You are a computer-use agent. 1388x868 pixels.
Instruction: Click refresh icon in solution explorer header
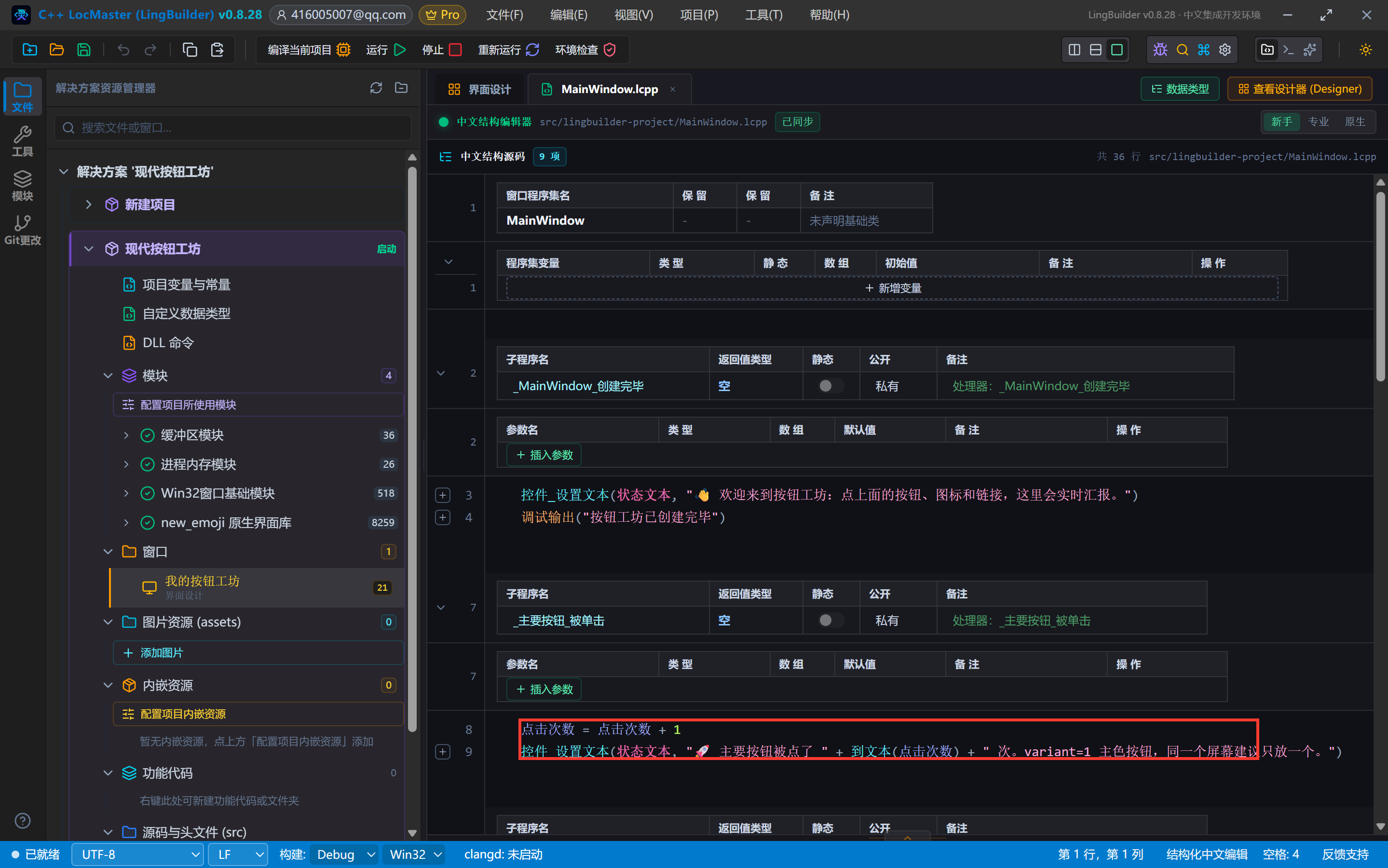pos(376,88)
